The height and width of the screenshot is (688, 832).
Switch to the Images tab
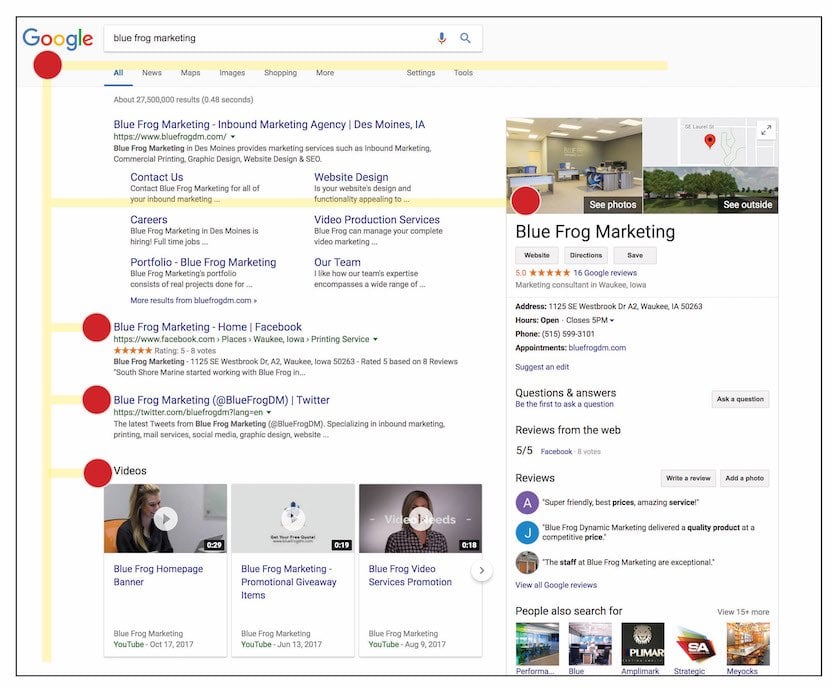click(232, 73)
